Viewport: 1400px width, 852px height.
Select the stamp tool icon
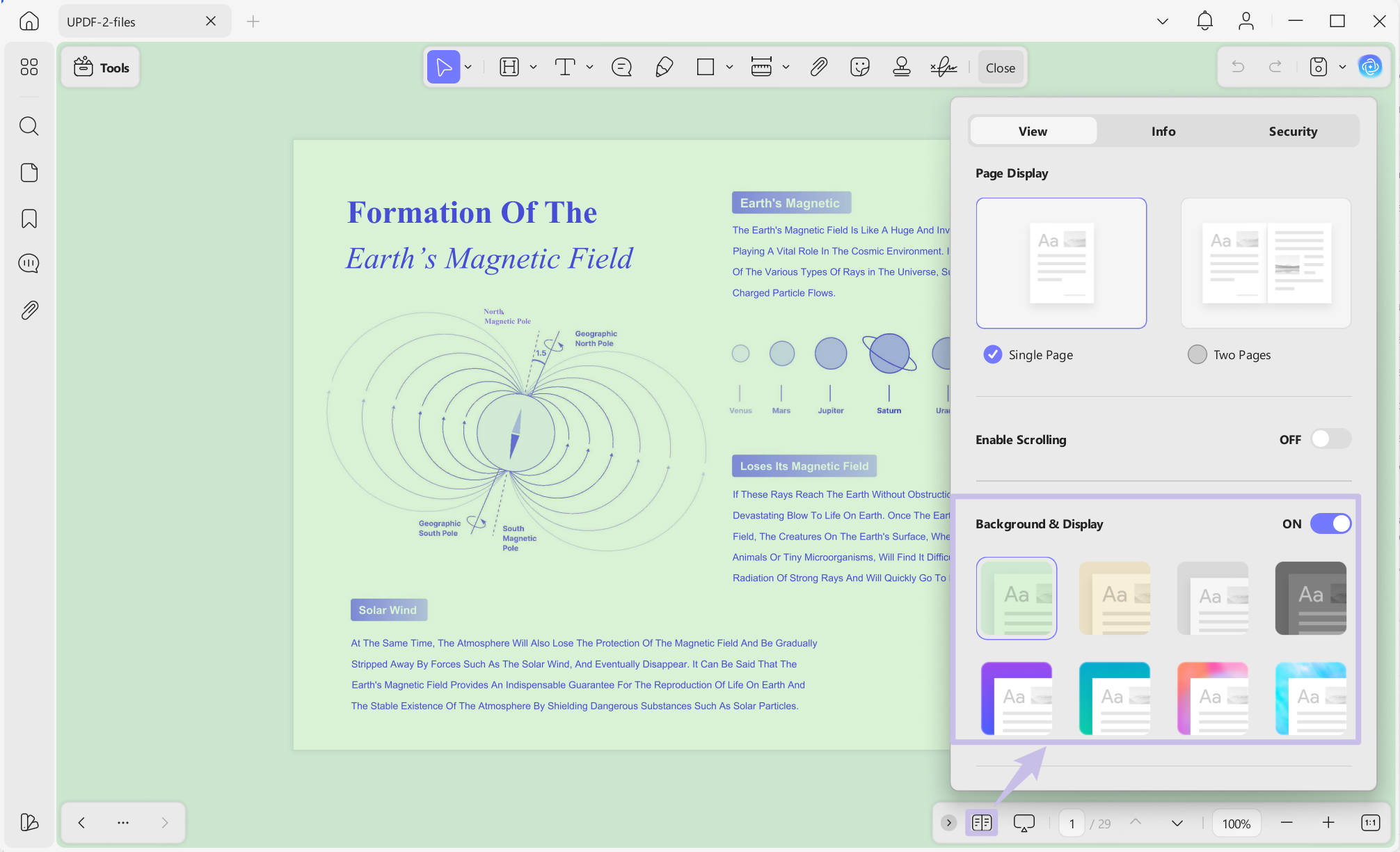click(902, 68)
